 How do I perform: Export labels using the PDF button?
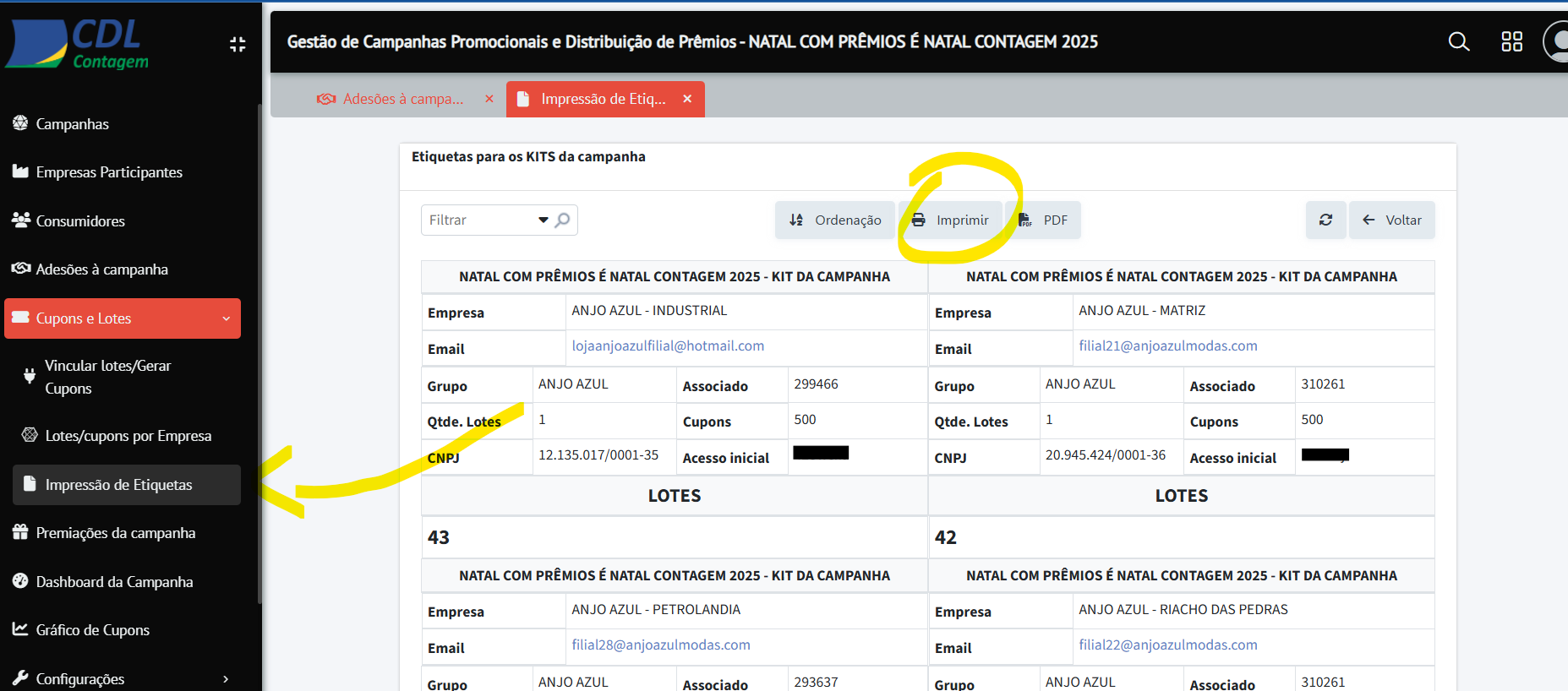pyautogui.click(x=1045, y=220)
